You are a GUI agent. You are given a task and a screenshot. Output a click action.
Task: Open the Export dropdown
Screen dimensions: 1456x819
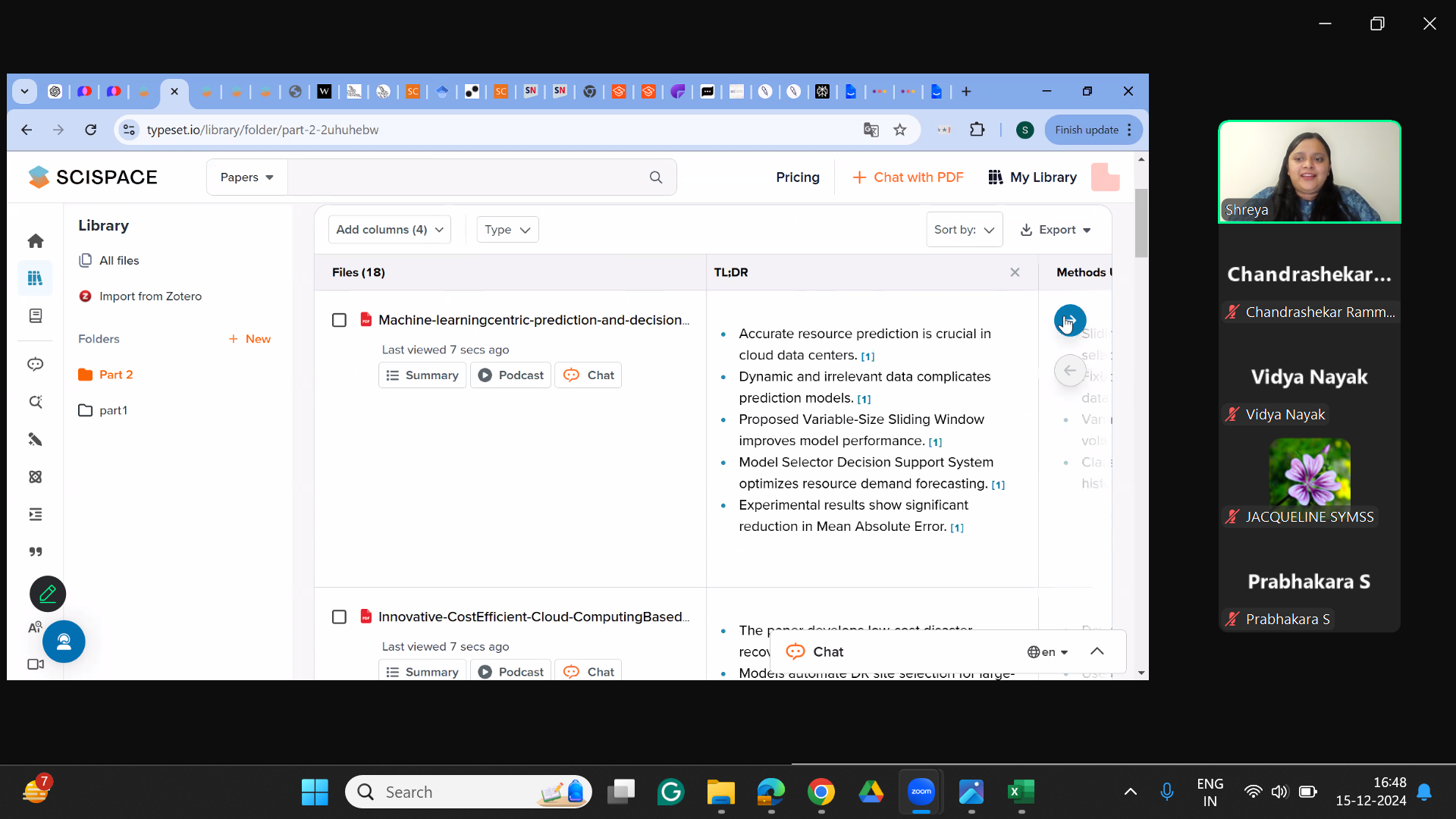[x=1056, y=230]
